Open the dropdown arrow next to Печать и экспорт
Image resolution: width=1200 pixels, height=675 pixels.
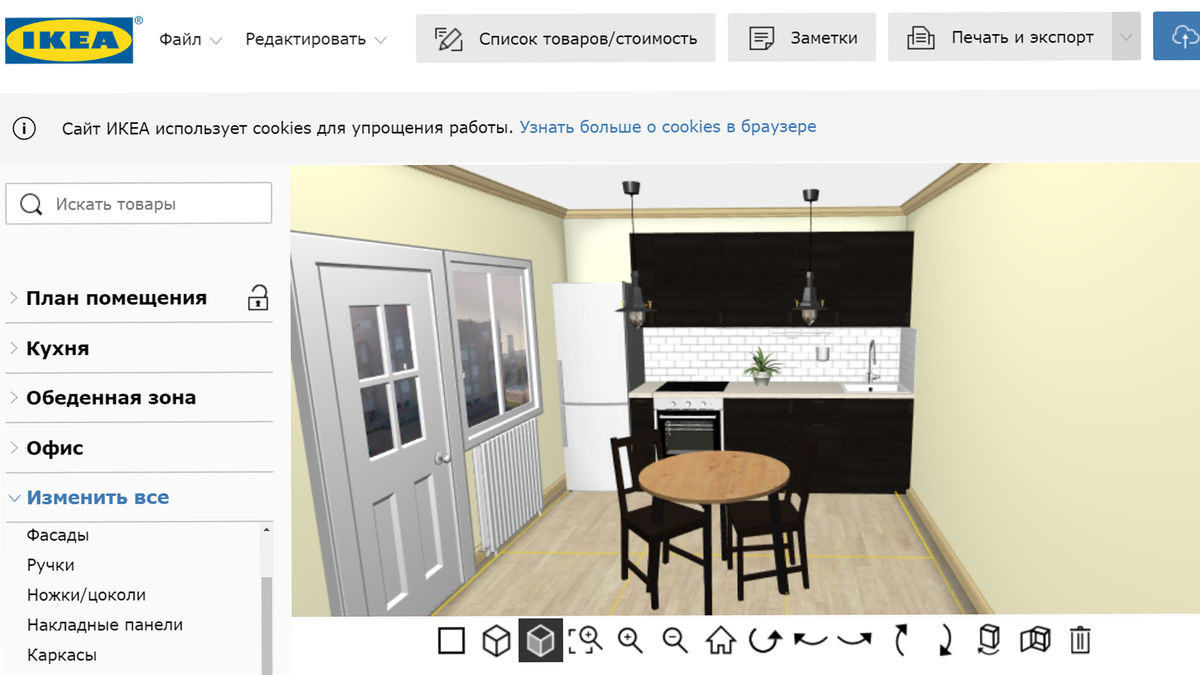[1126, 38]
